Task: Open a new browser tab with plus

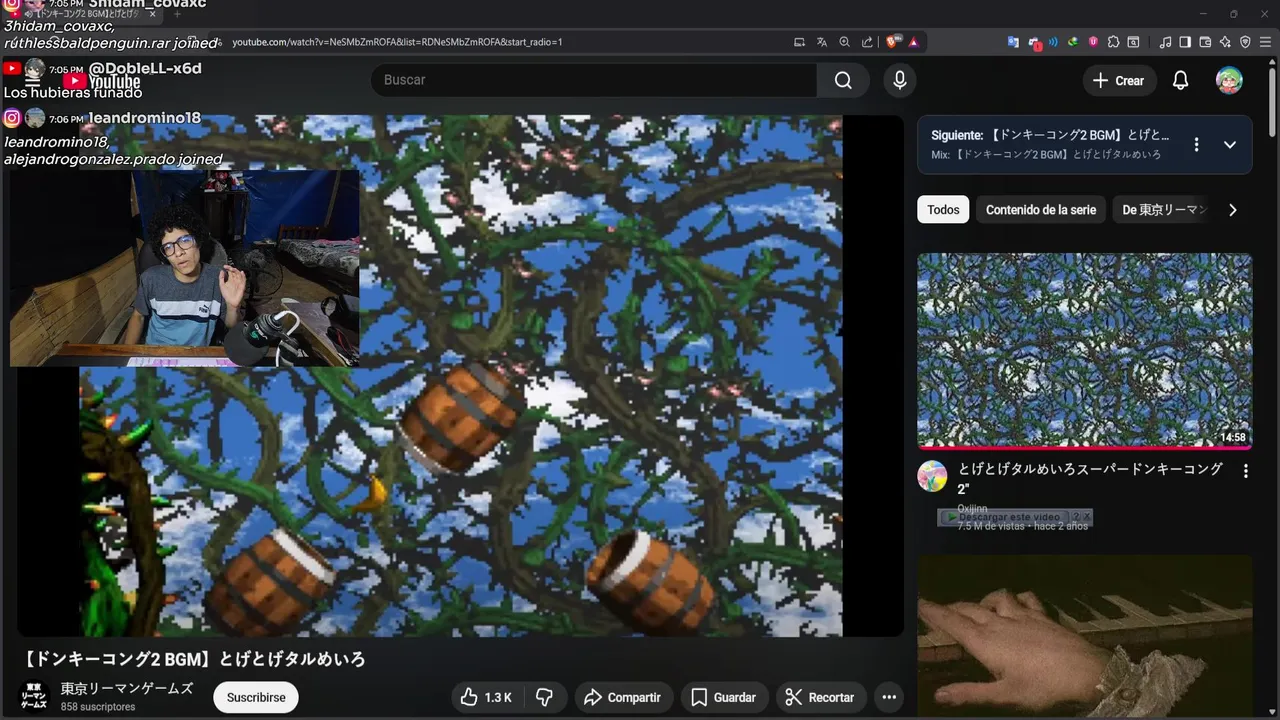Action: click(177, 14)
